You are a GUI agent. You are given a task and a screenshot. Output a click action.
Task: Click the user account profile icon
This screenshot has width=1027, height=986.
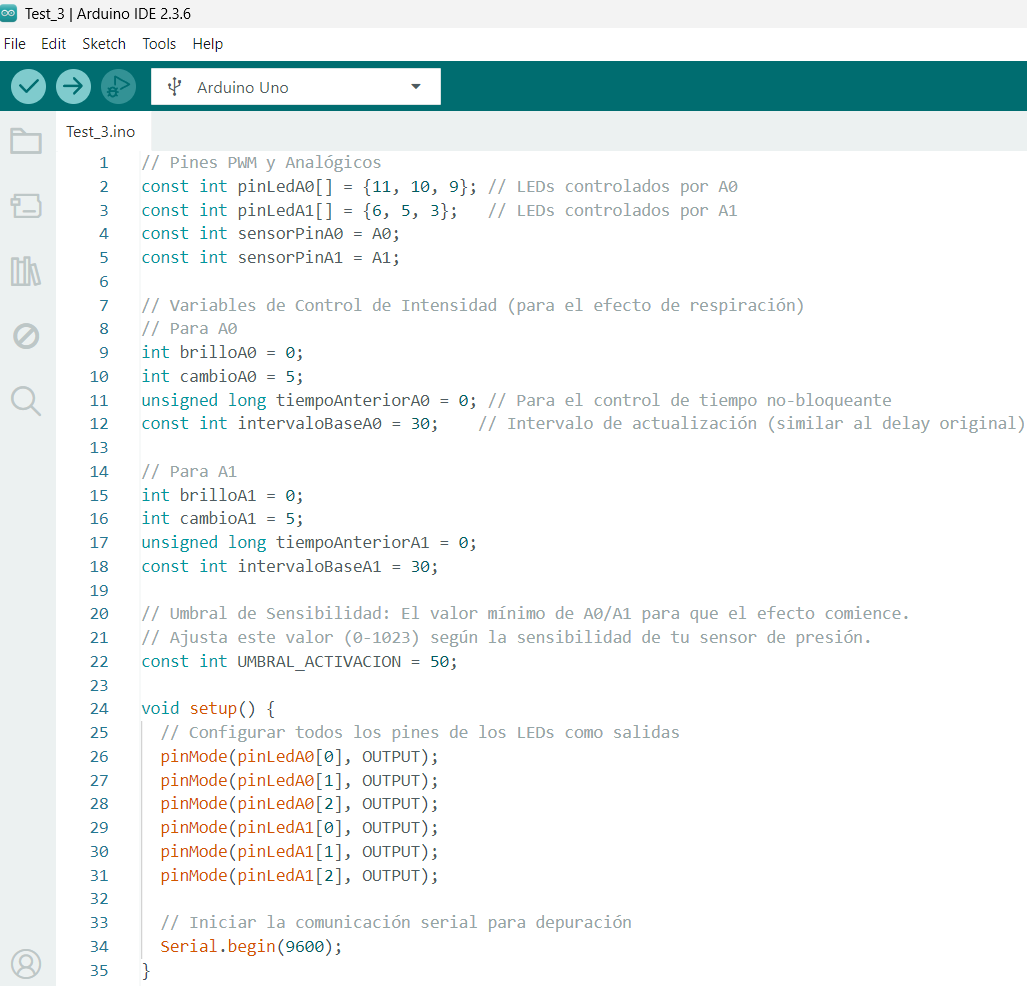click(x=26, y=964)
